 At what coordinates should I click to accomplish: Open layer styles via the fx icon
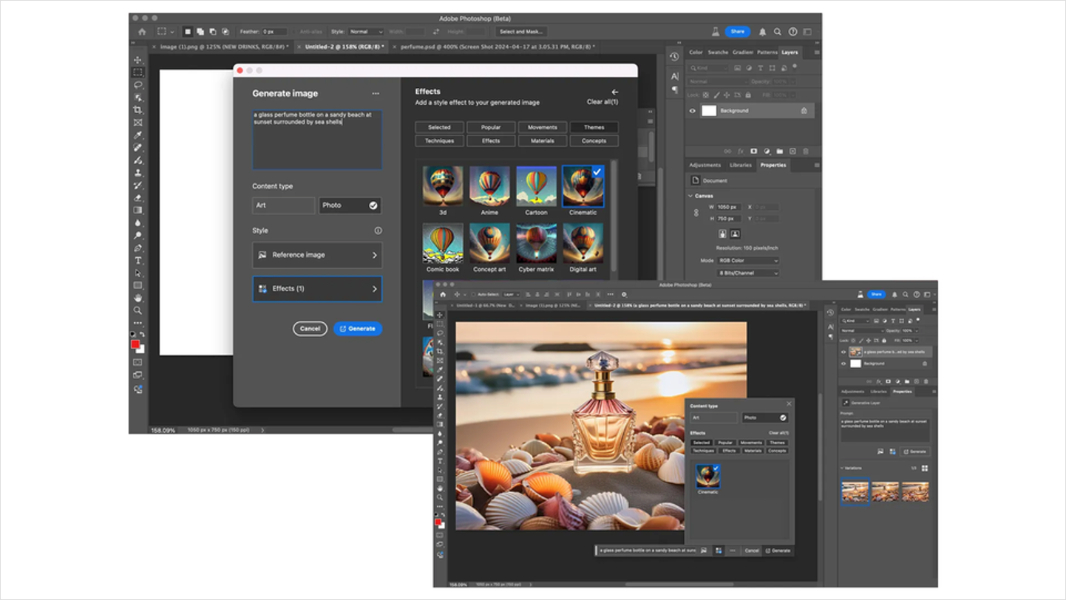[741, 151]
